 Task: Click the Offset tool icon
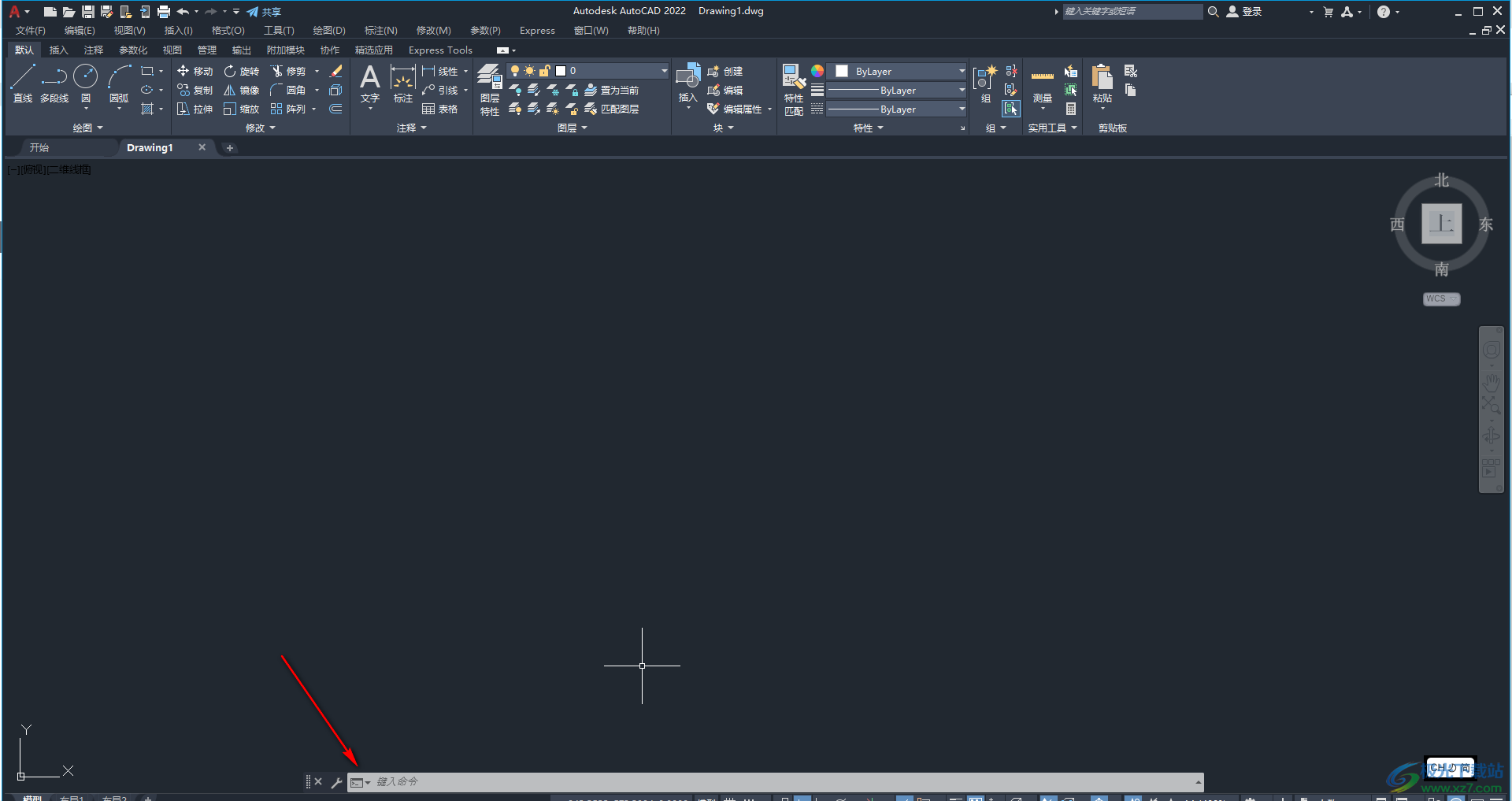335,109
